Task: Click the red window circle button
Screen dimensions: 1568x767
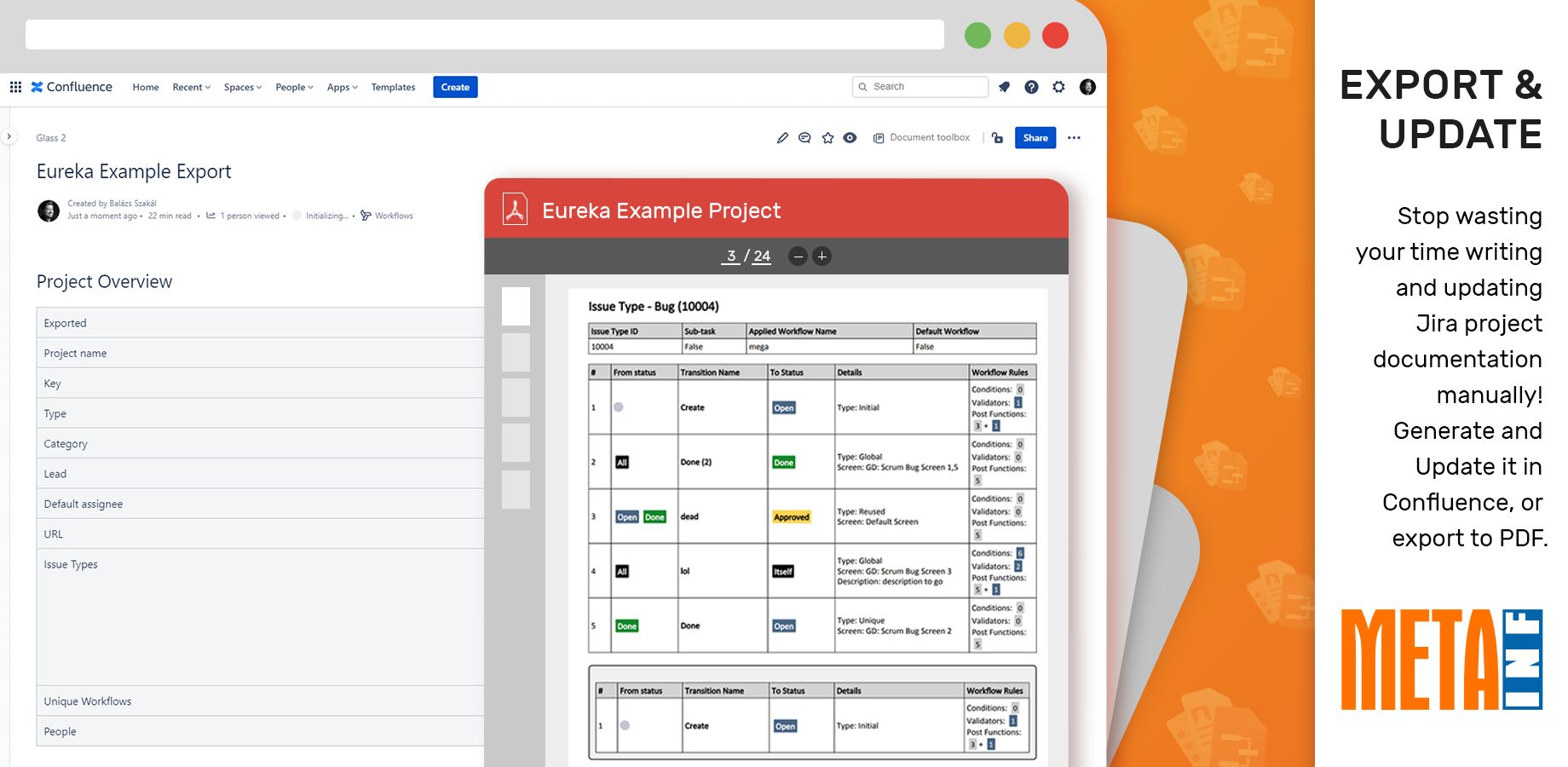Action: [x=1055, y=35]
